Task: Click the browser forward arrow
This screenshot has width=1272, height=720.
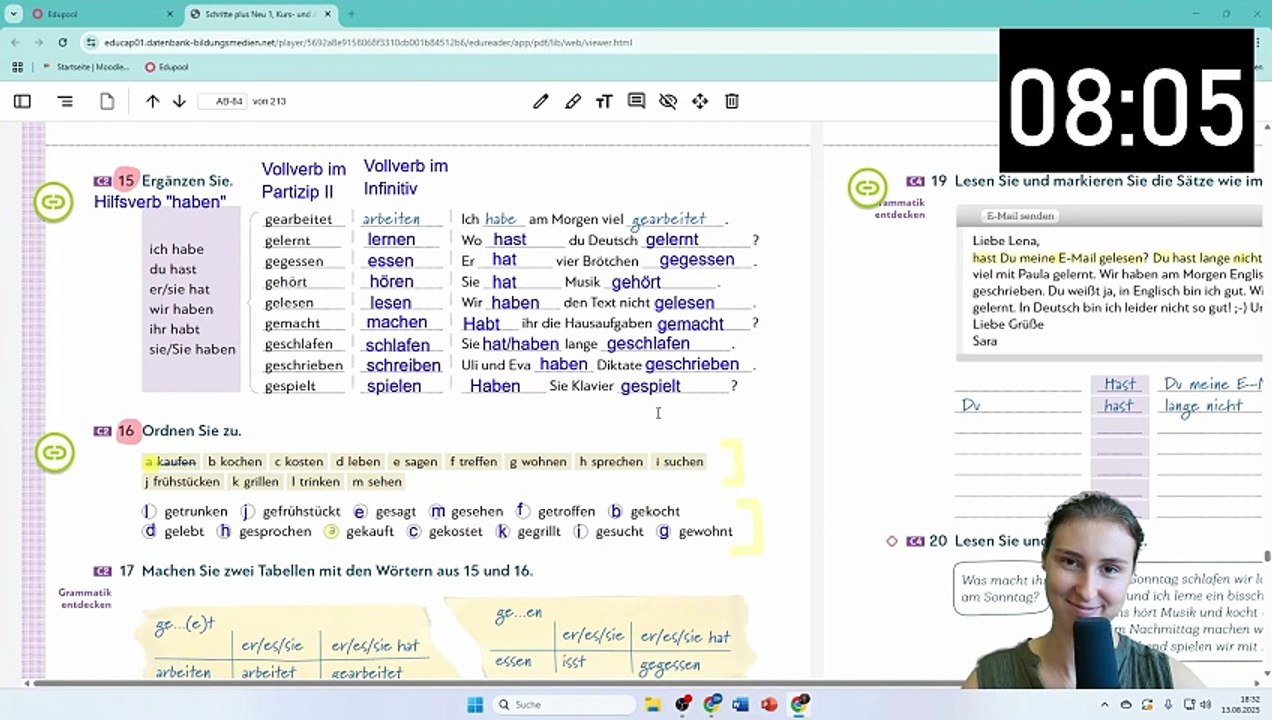Action: tap(38, 43)
